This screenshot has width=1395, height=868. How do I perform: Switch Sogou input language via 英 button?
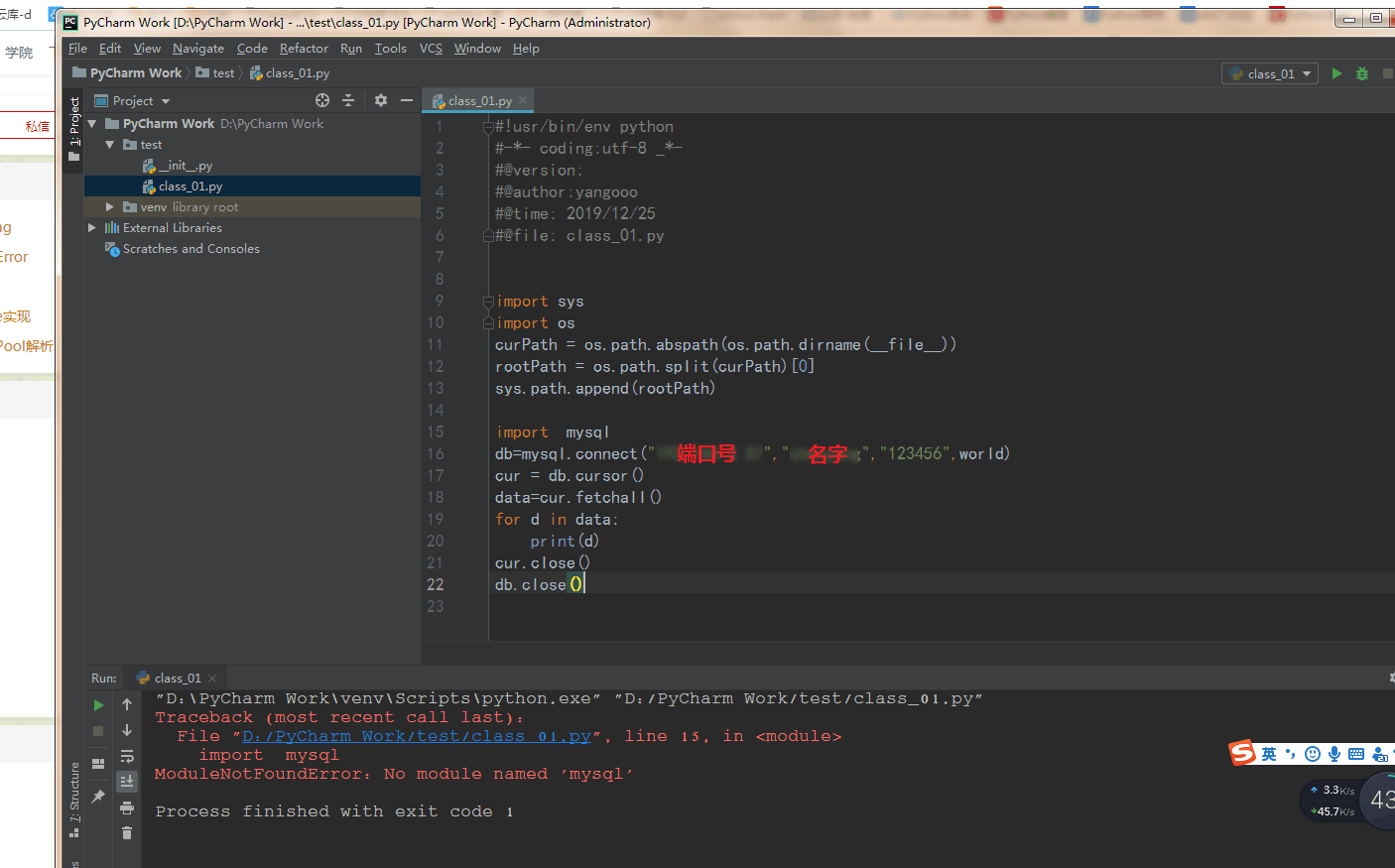tap(1269, 754)
